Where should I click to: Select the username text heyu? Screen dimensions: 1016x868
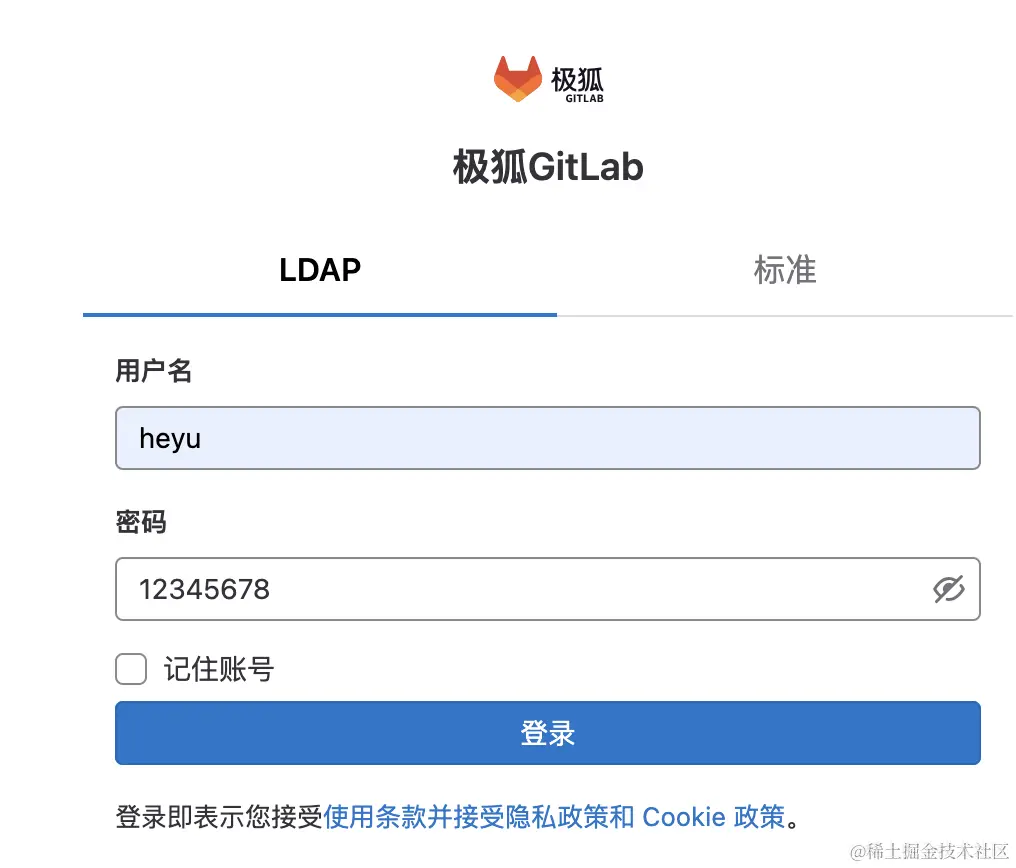[170, 437]
